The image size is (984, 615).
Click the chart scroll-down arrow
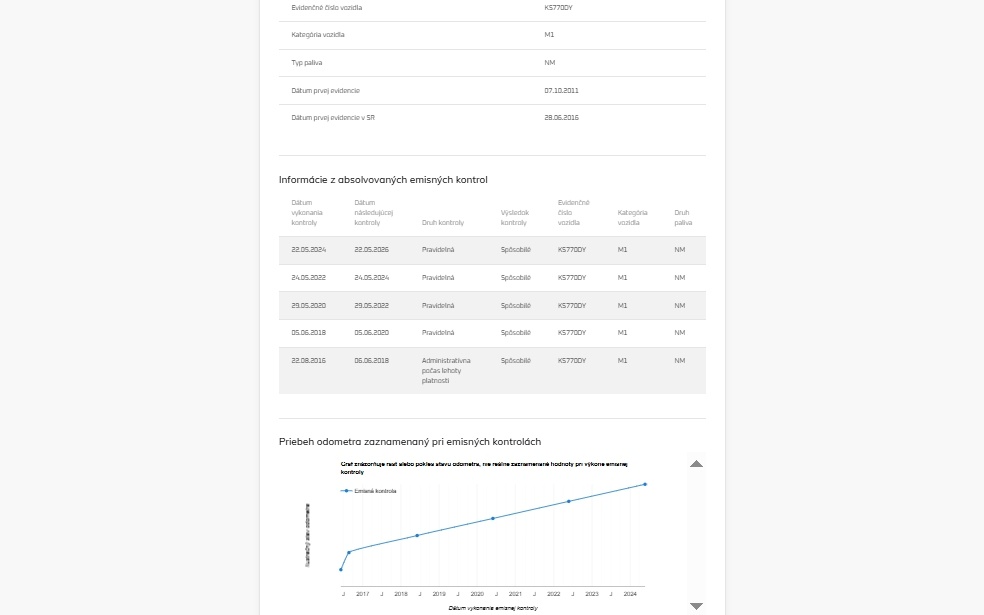click(697, 606)
